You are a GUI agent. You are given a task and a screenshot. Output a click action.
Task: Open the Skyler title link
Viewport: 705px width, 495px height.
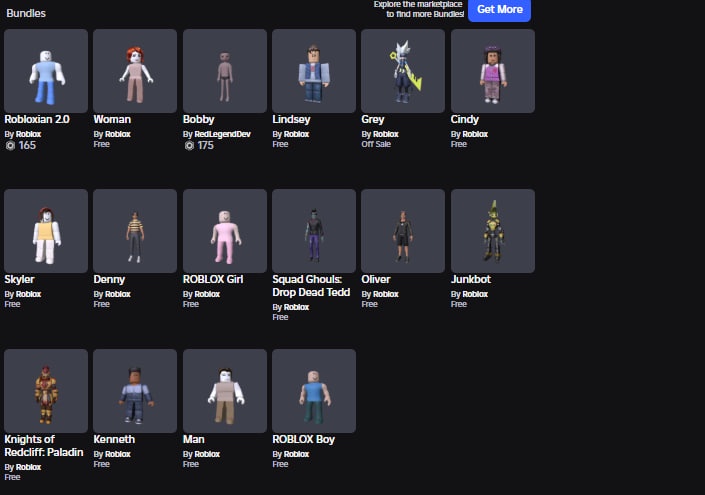[19, 280]
